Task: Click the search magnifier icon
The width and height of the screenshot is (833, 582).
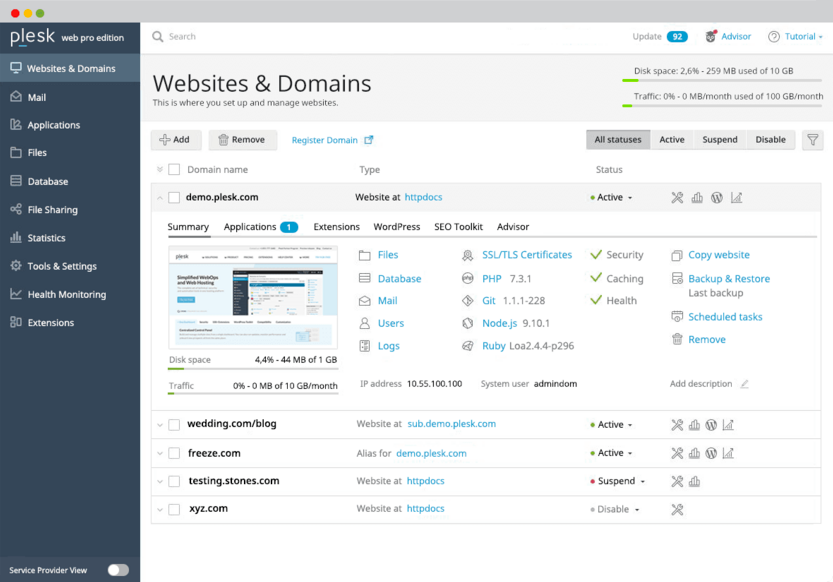Action: pyautogui.click(x=157, y=36)
